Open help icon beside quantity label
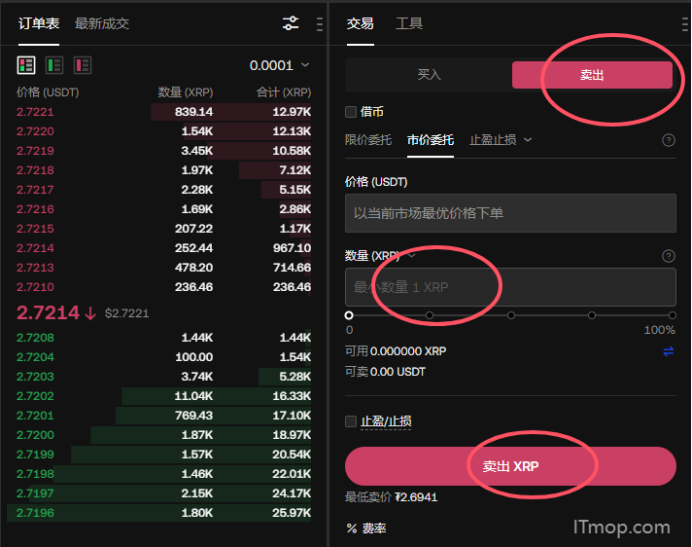The height and width of the screenshot is (547, 692). (x=668, y=256)
